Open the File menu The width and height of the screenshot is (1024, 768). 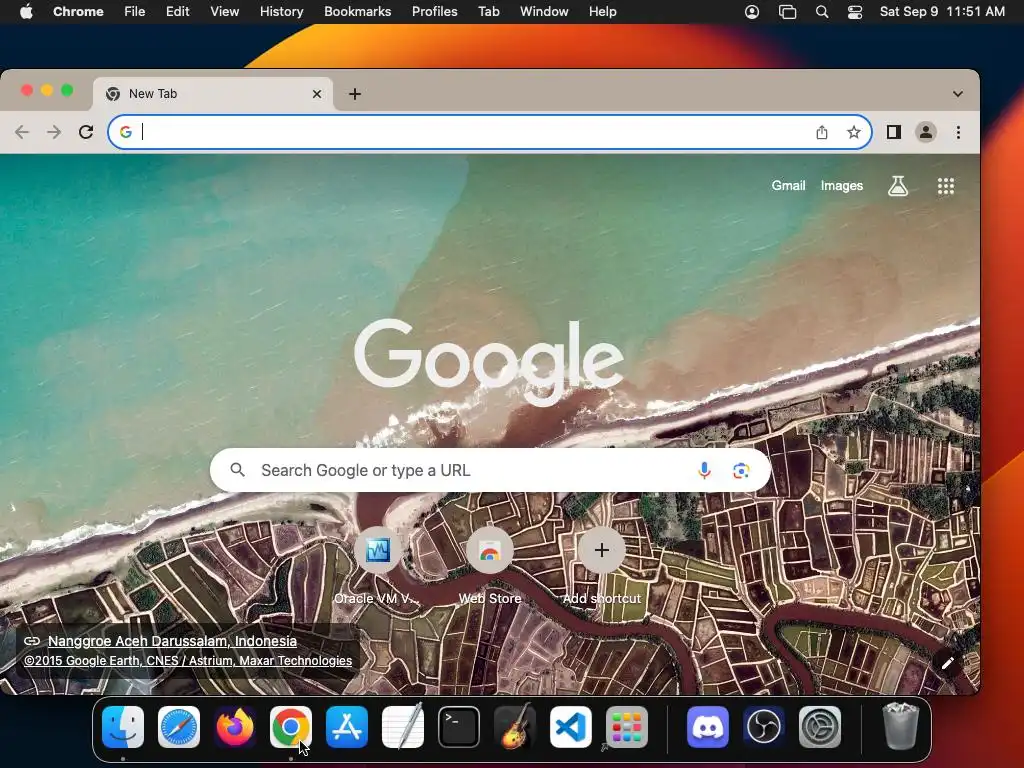135,12
